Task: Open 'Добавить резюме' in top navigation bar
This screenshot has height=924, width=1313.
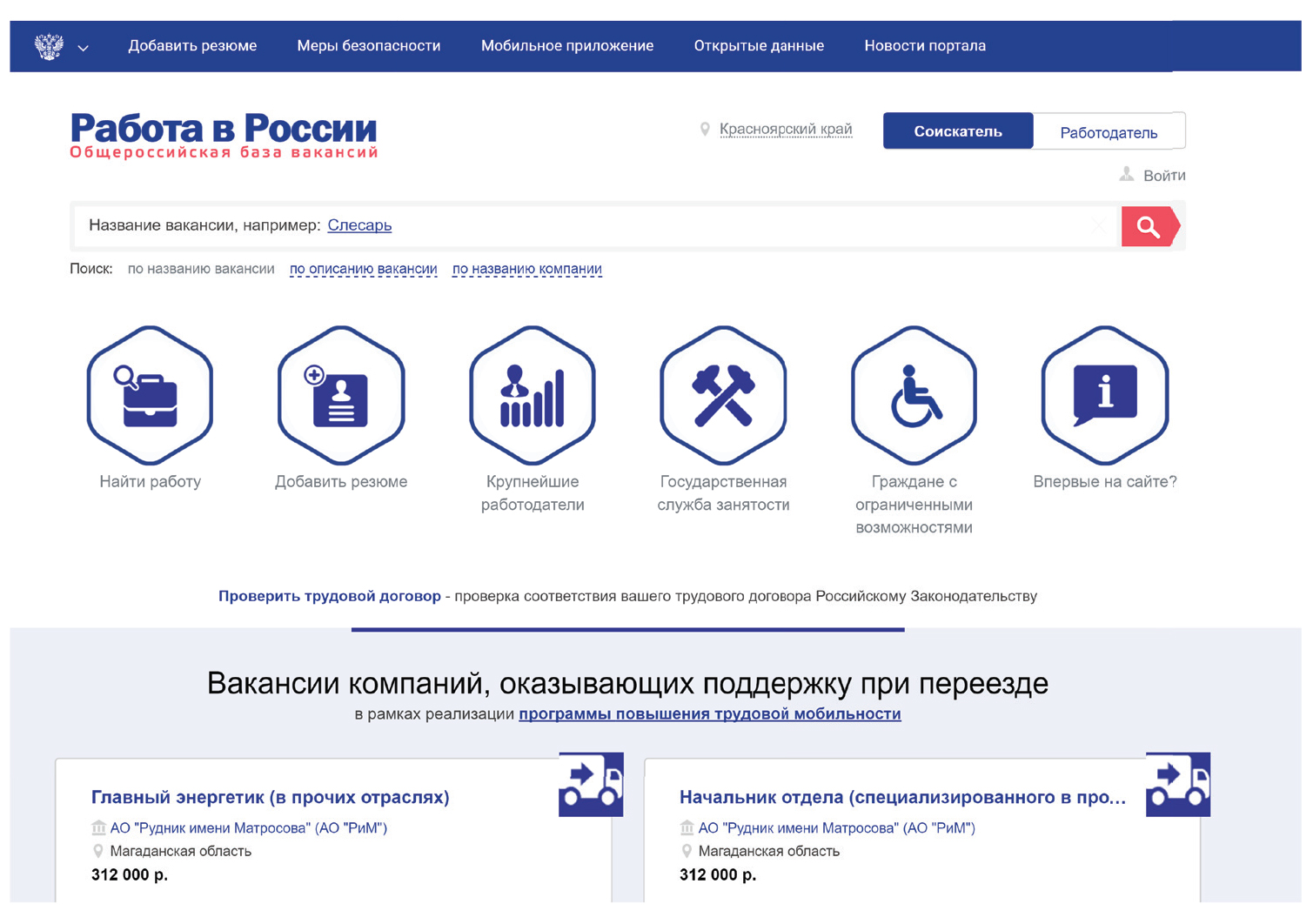Action: pos(192,46)
